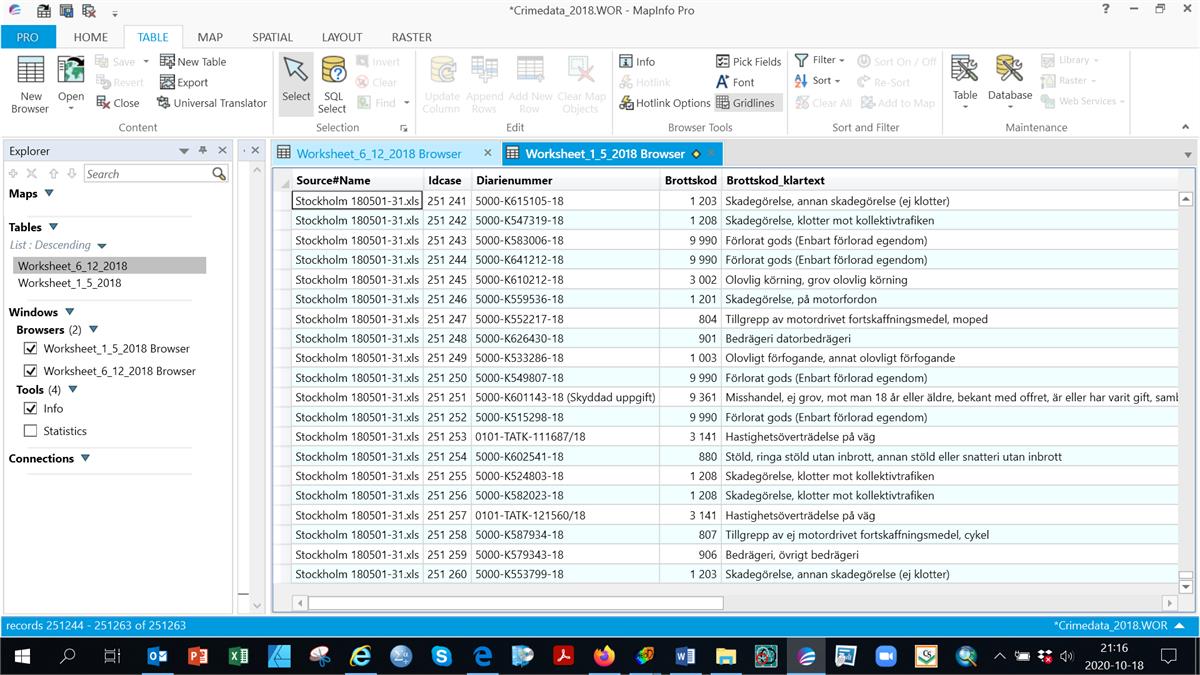Click the Universal Translator icon
Screen dimensions: 1200x675
164,103
